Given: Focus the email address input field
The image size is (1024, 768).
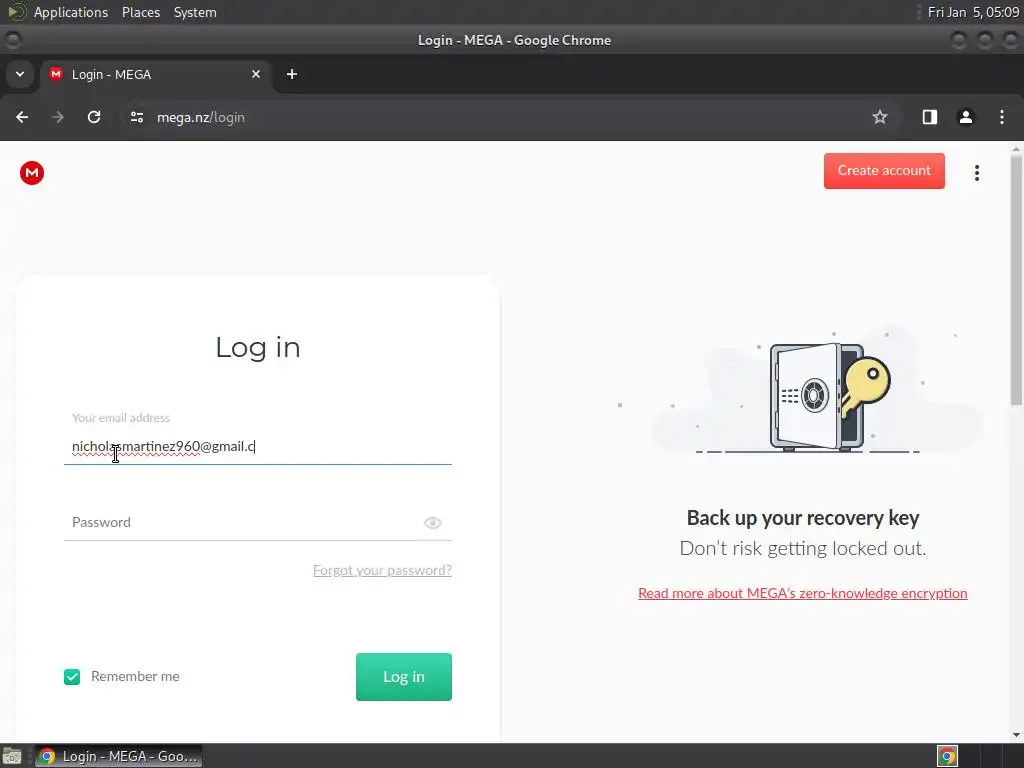Looking at the screenshot, I should (x=257, y=447).
